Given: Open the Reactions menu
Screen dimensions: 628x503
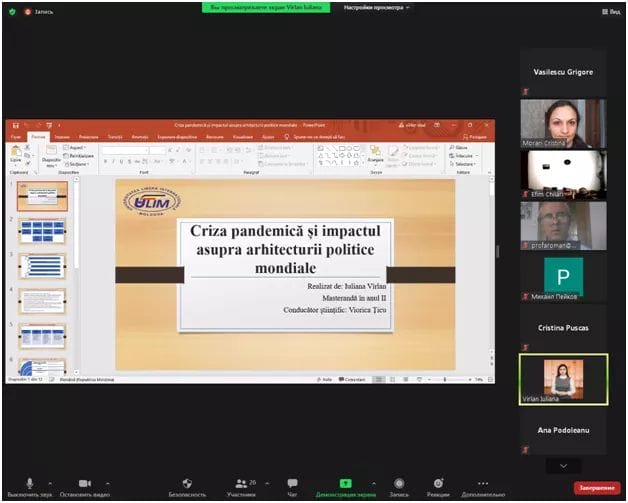Looking at the screenshot, I should pos(438,484).
